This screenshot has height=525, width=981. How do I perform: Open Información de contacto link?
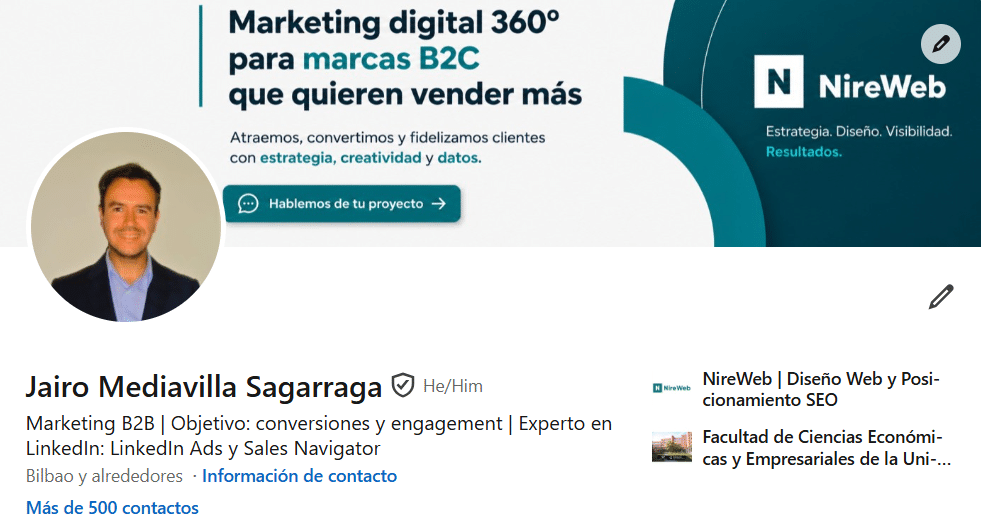[x=299, y=476]
